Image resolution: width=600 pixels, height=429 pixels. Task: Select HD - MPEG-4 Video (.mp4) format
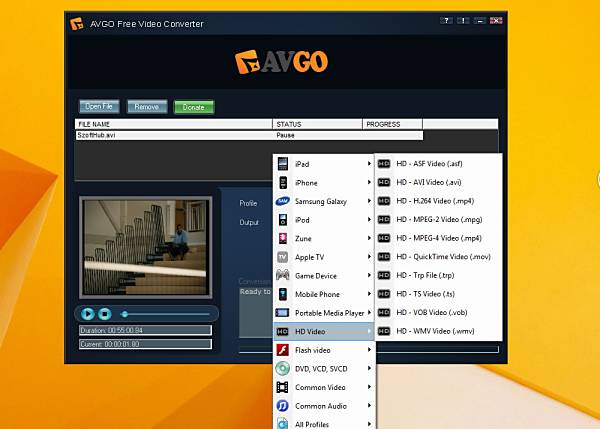click(x=438, y=238)
